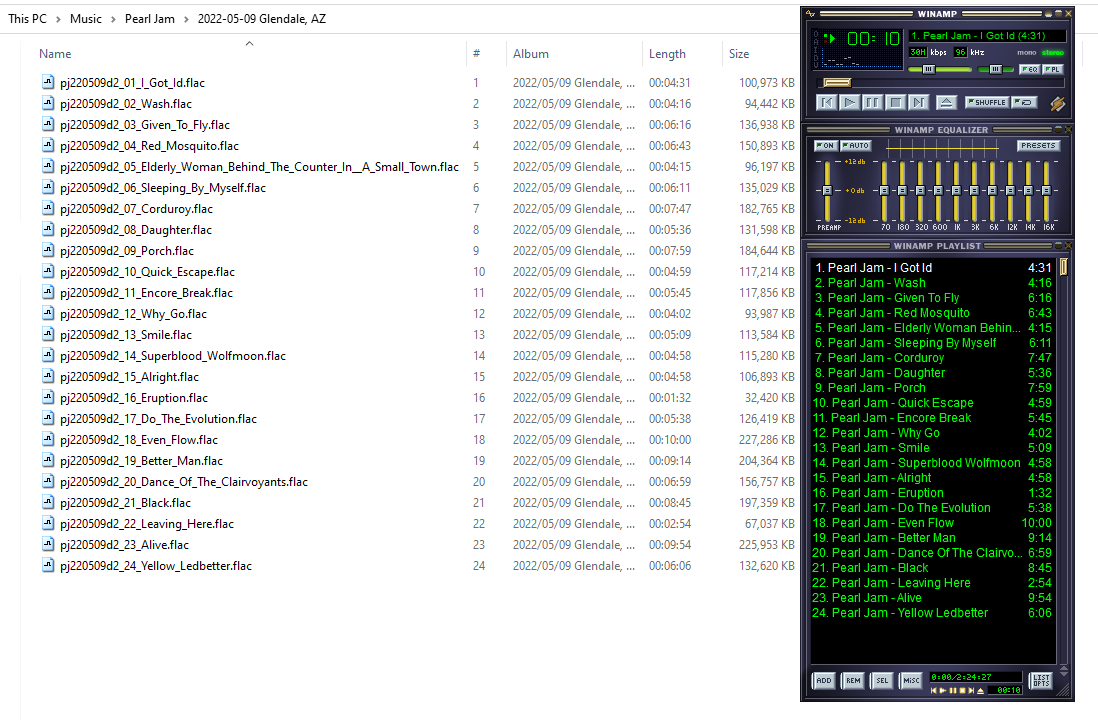Go to This PC in breadcrumb path
Screen dimensions: 1098x720
tap(27, 19)
